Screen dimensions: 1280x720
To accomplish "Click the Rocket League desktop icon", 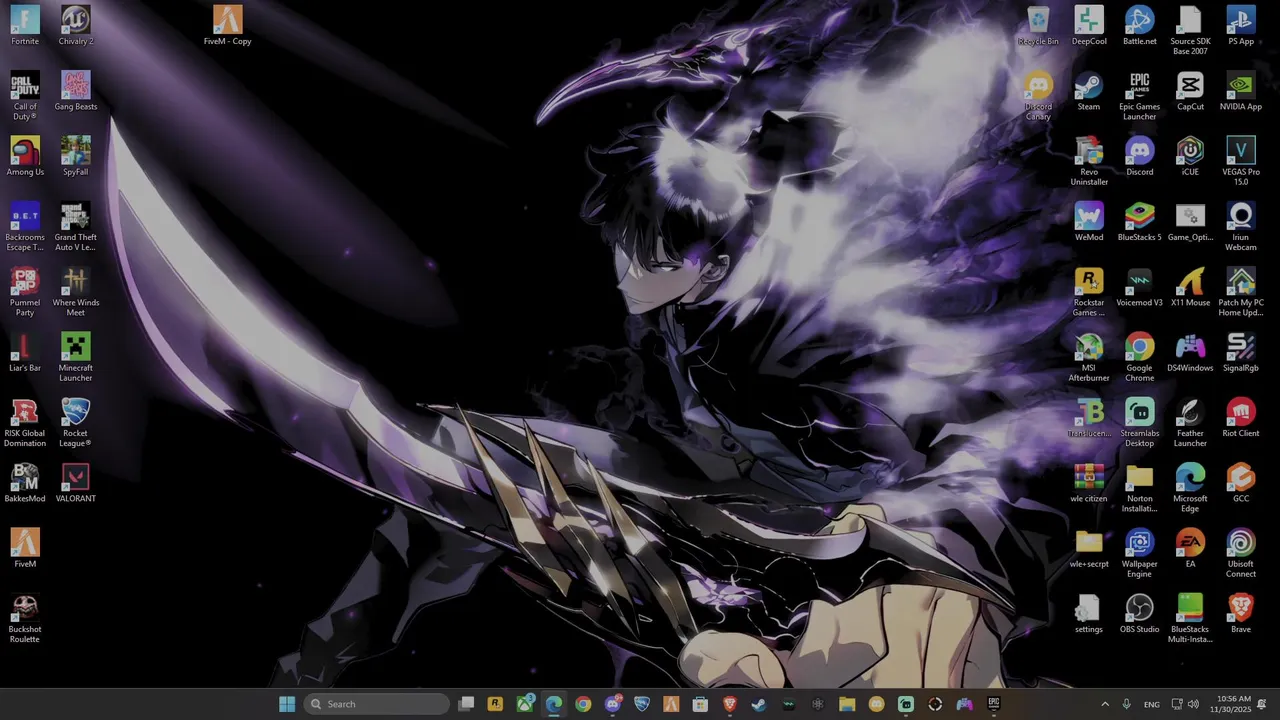I will [x=76, y=423].
